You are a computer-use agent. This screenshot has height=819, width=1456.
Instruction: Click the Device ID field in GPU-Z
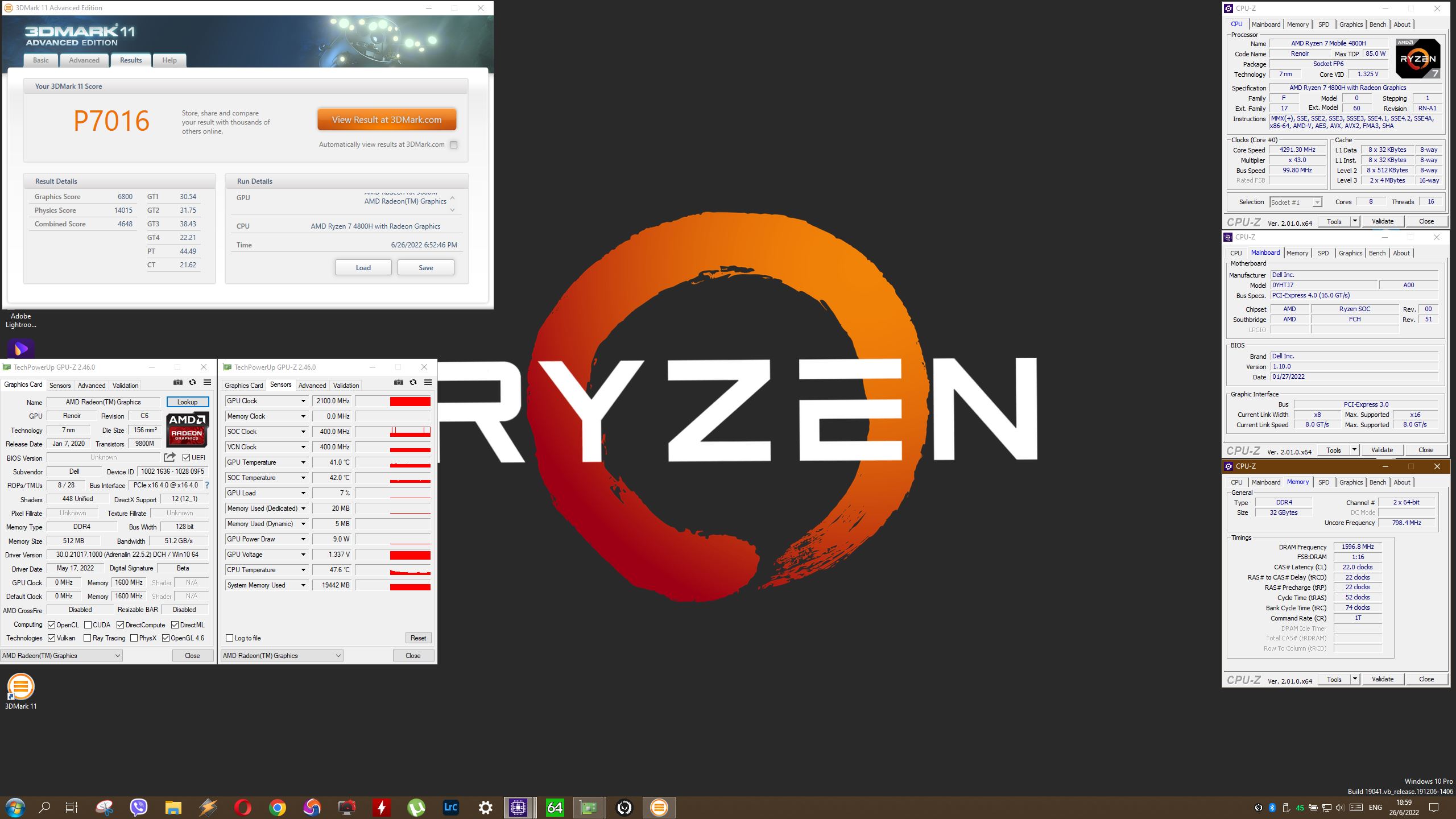173,471
